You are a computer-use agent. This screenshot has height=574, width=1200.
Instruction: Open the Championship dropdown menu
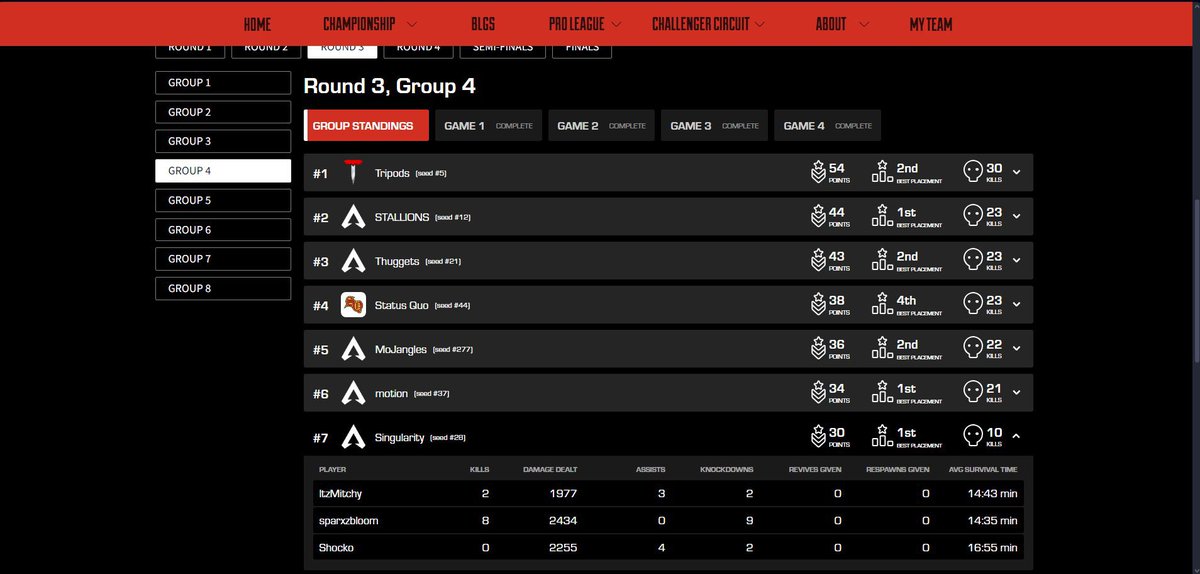click(370, 24)
